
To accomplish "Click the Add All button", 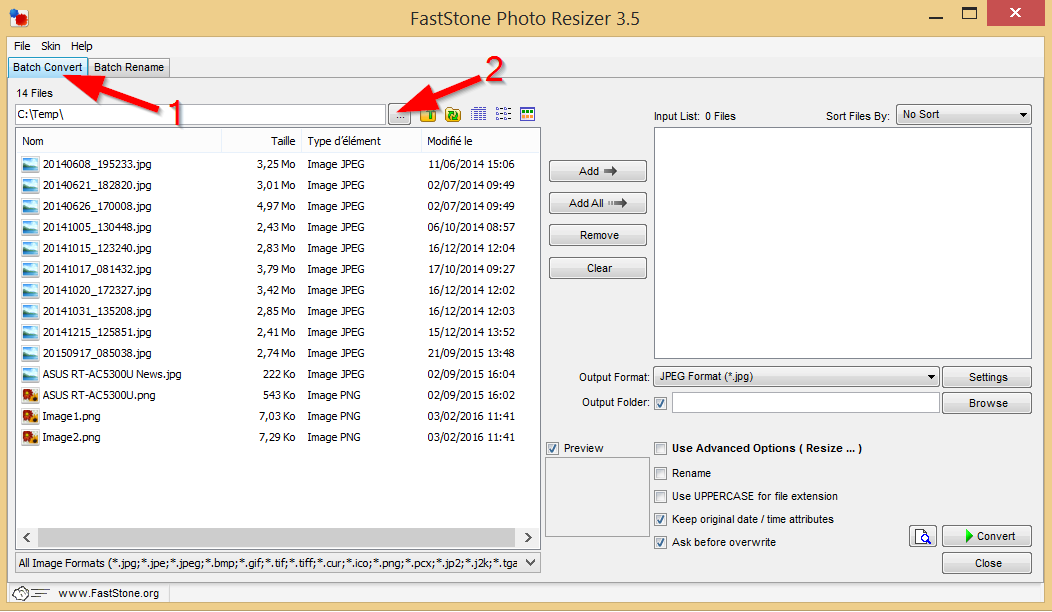I will [598, 203].
